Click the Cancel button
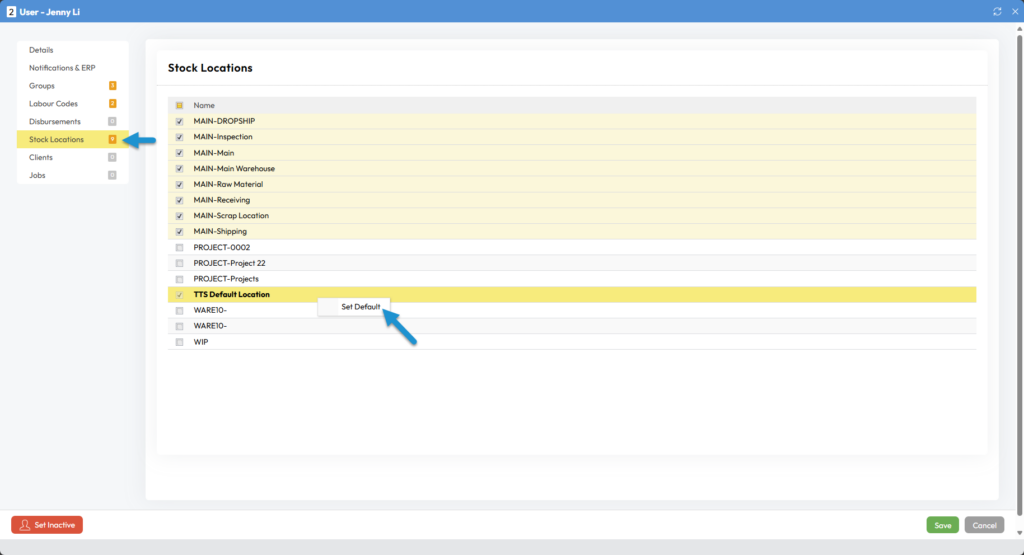The image size is (1024, 555). [984, 525]
